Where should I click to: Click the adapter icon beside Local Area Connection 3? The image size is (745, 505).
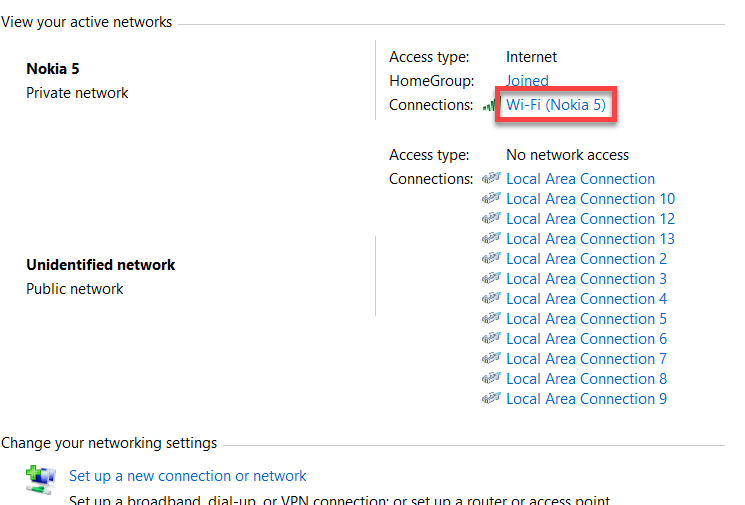(491, 279)
